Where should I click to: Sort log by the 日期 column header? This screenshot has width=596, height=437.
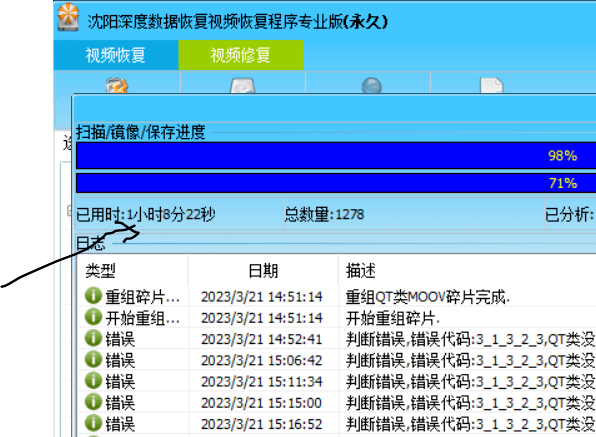pos(263,271)
